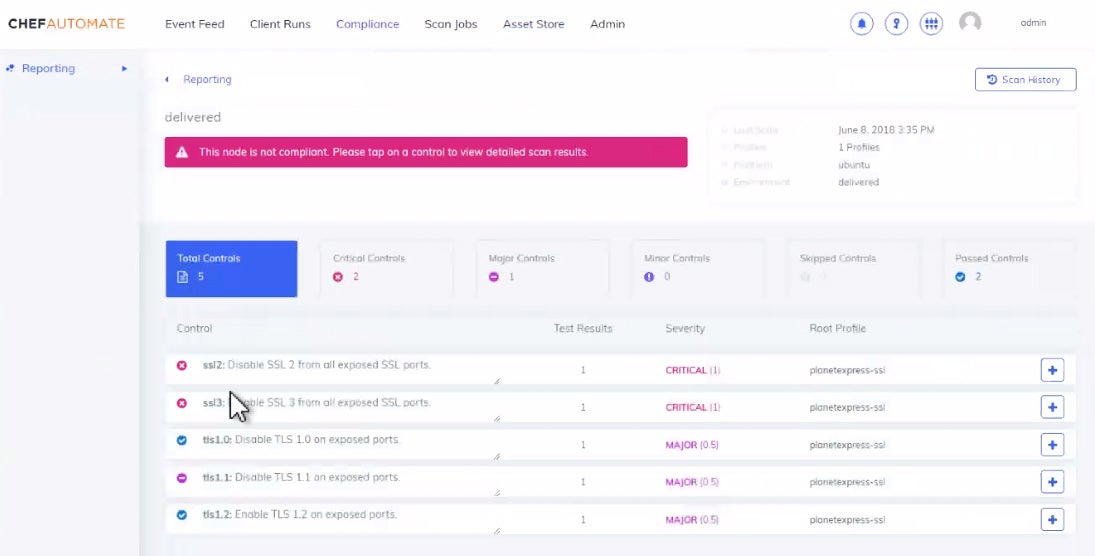Navigate to Asset Store
Viewport: 1095px width, 556px height.
coord(534,24)
